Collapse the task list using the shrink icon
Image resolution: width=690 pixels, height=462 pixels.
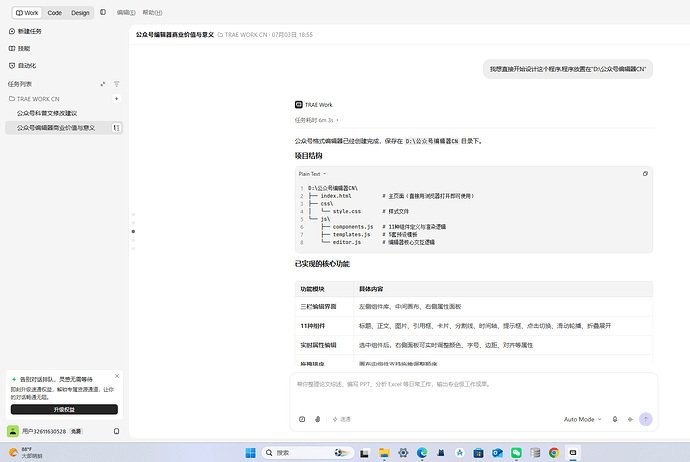pos(103,84)
